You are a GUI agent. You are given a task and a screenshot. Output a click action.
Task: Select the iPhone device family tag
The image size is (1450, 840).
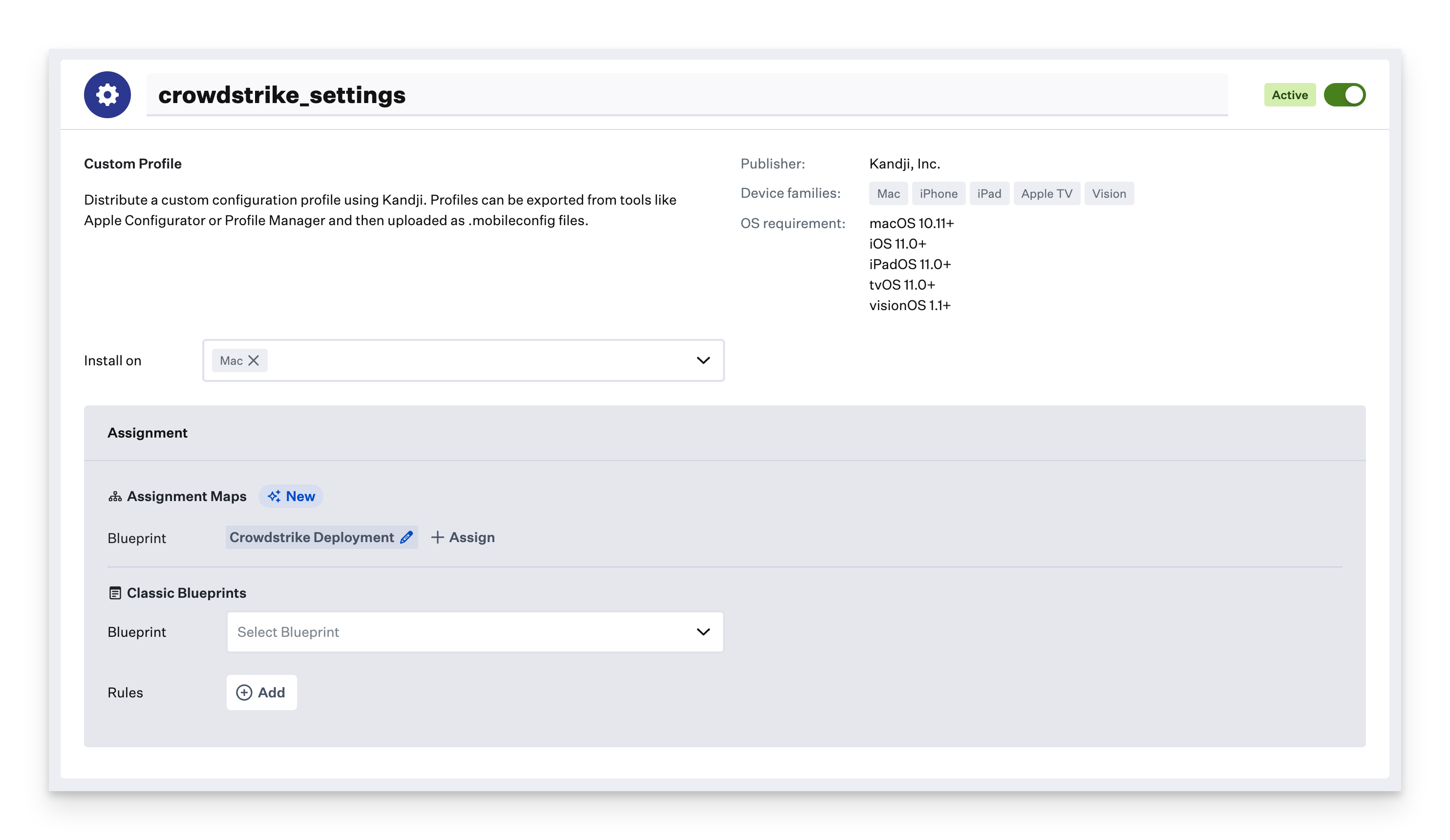(938, 193)
